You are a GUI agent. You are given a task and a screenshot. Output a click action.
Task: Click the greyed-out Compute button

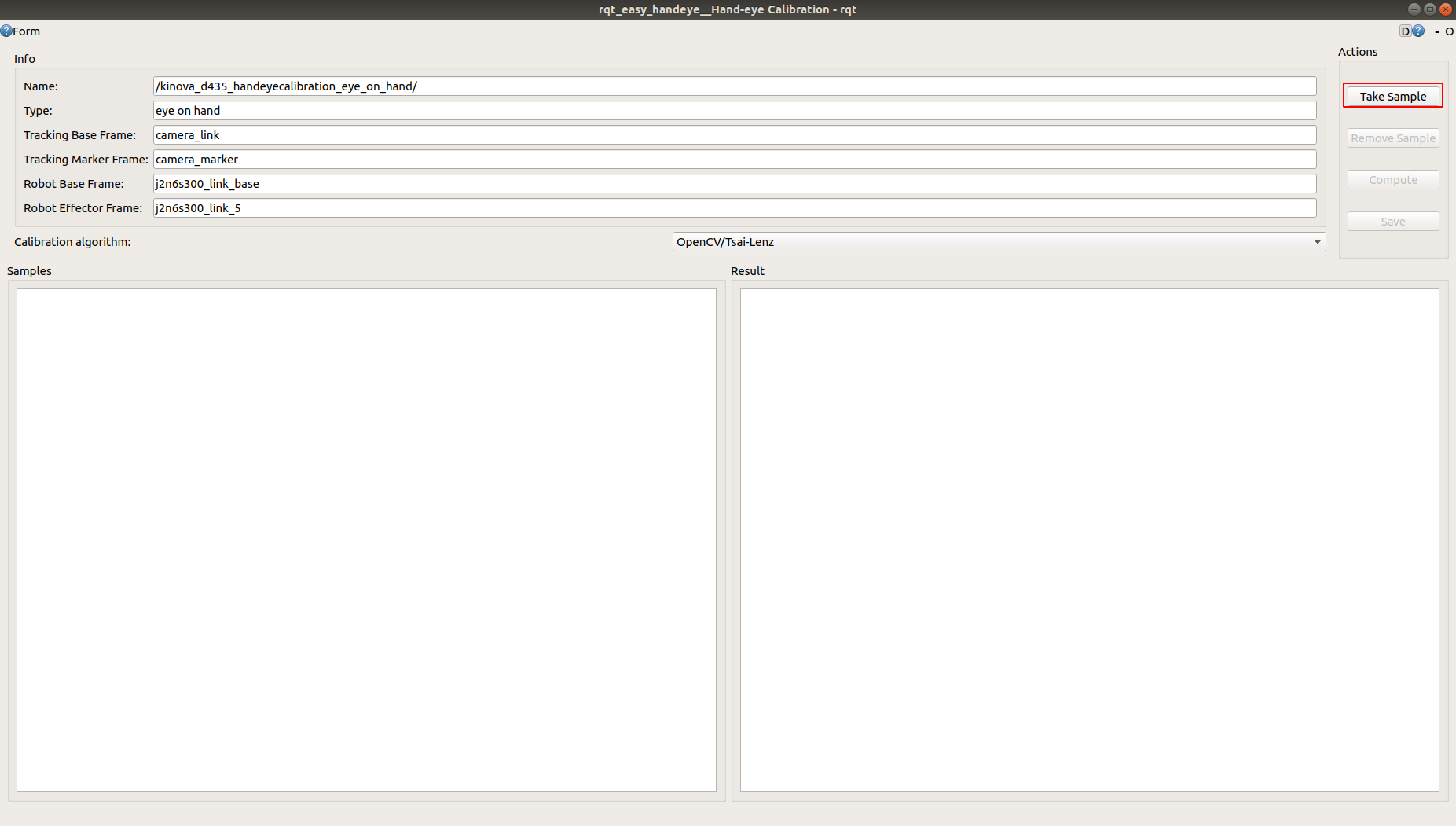pos(1392,180)
